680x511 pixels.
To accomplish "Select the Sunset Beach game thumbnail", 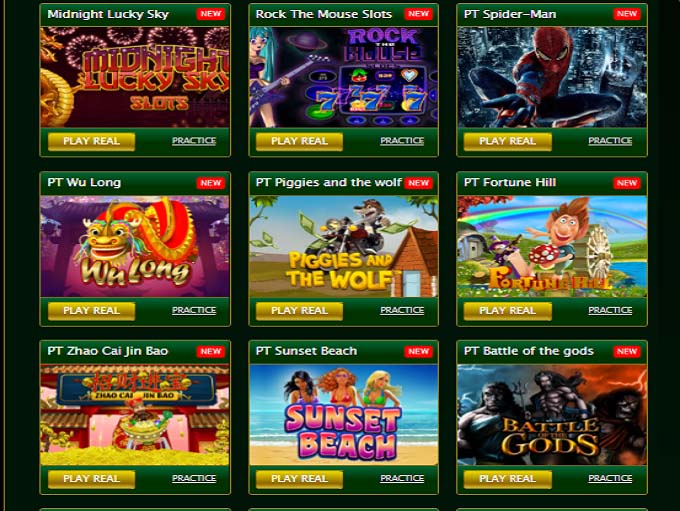I will click(x=343, y=415).
